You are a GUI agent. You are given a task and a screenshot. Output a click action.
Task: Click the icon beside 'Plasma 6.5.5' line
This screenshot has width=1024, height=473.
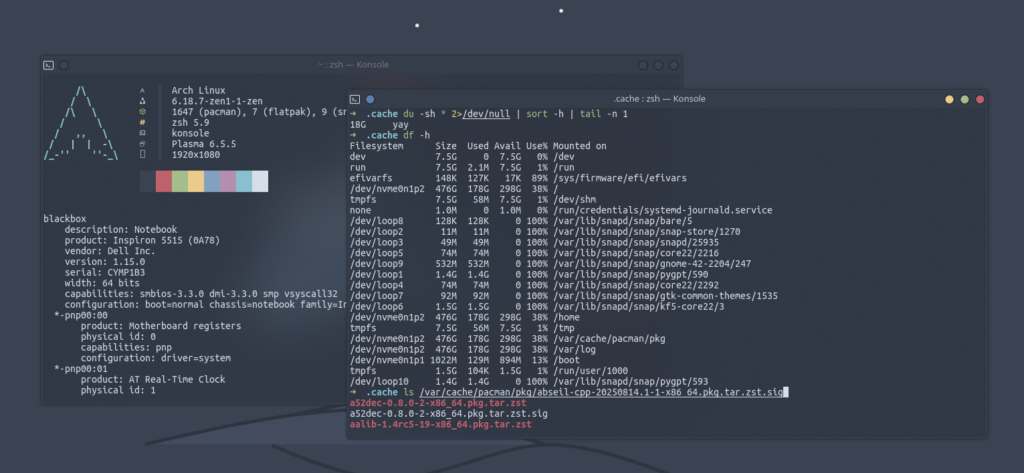click(142, 143)
